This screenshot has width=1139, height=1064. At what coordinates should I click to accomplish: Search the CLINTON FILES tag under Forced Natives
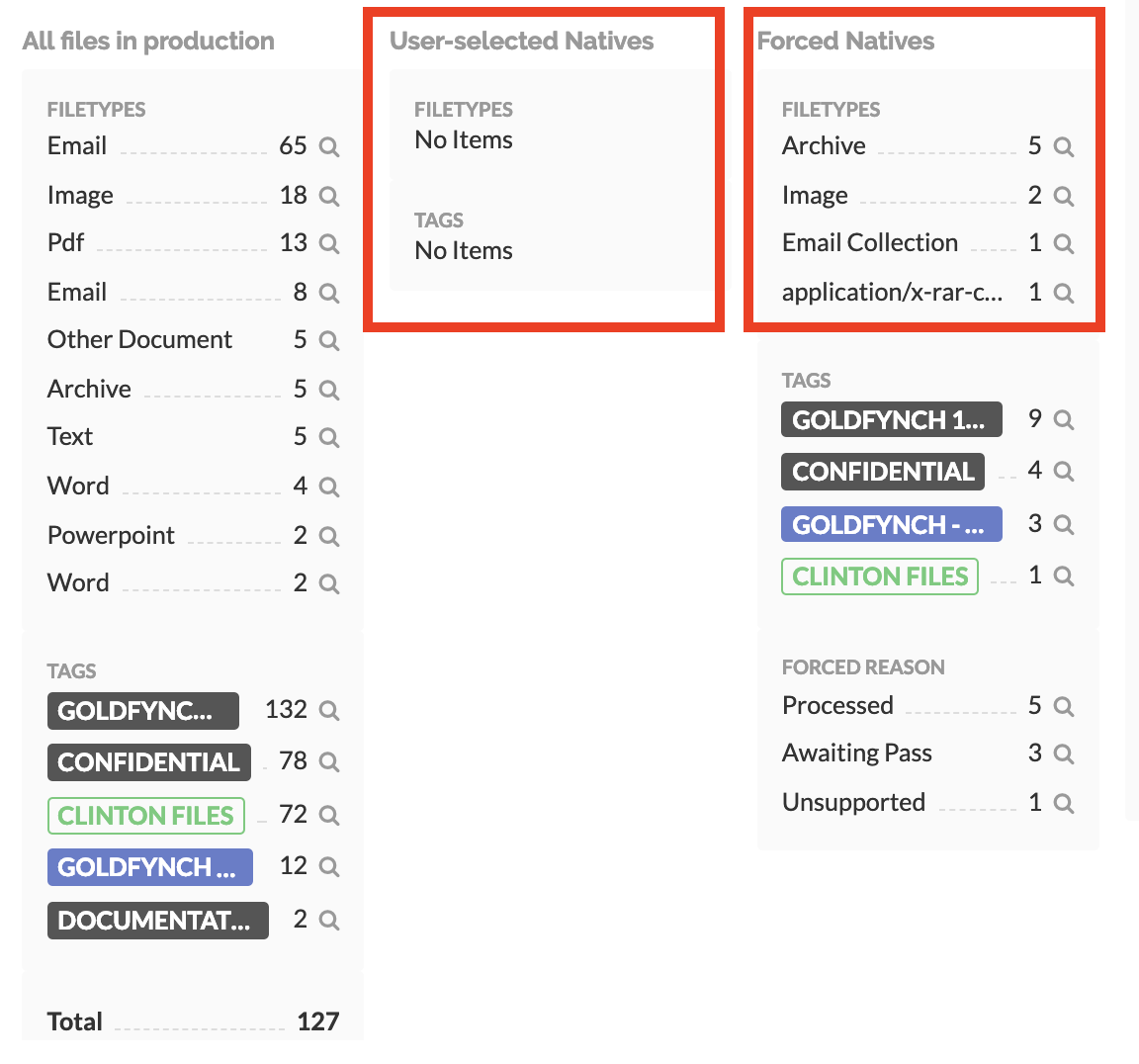point(1063,575)
